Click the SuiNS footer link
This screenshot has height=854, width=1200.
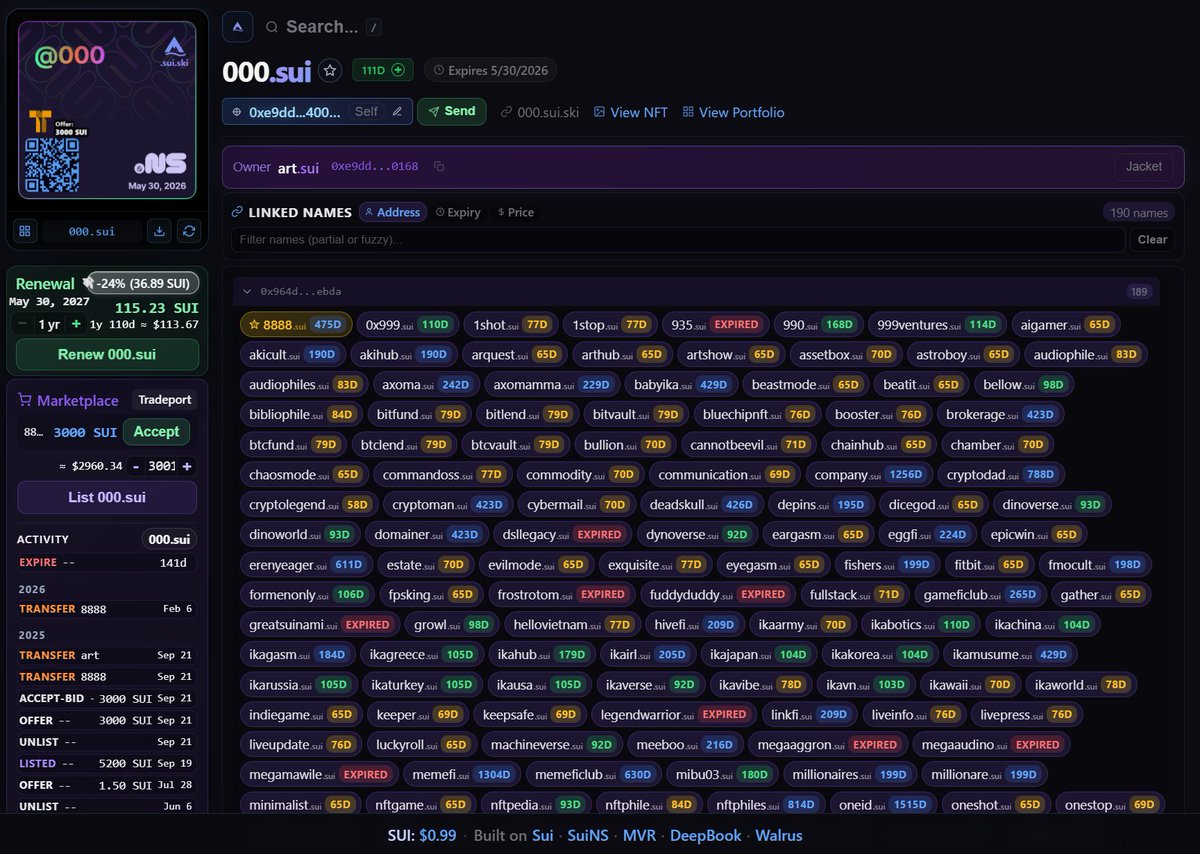588,835
